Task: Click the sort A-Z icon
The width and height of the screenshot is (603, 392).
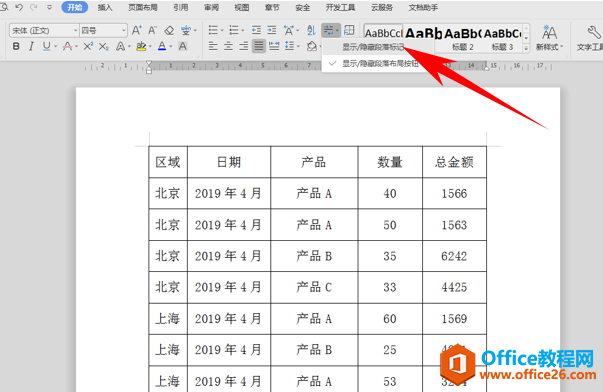Action: tap(311, 30)
